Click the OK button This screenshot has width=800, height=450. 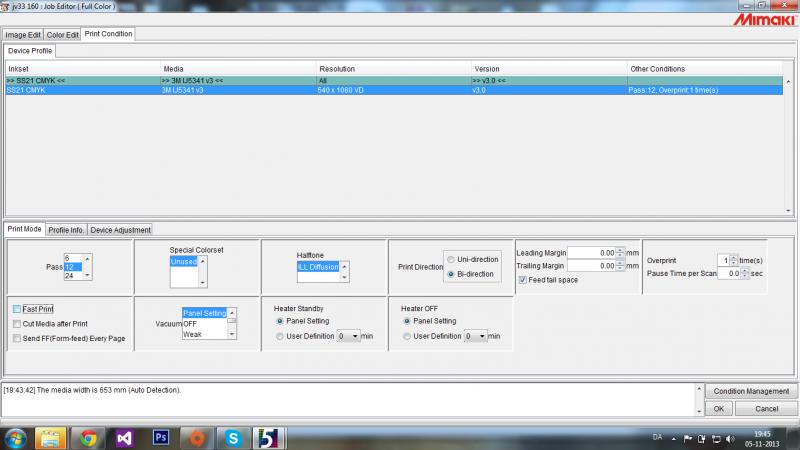pyautogui.click(x=718, y=409)
